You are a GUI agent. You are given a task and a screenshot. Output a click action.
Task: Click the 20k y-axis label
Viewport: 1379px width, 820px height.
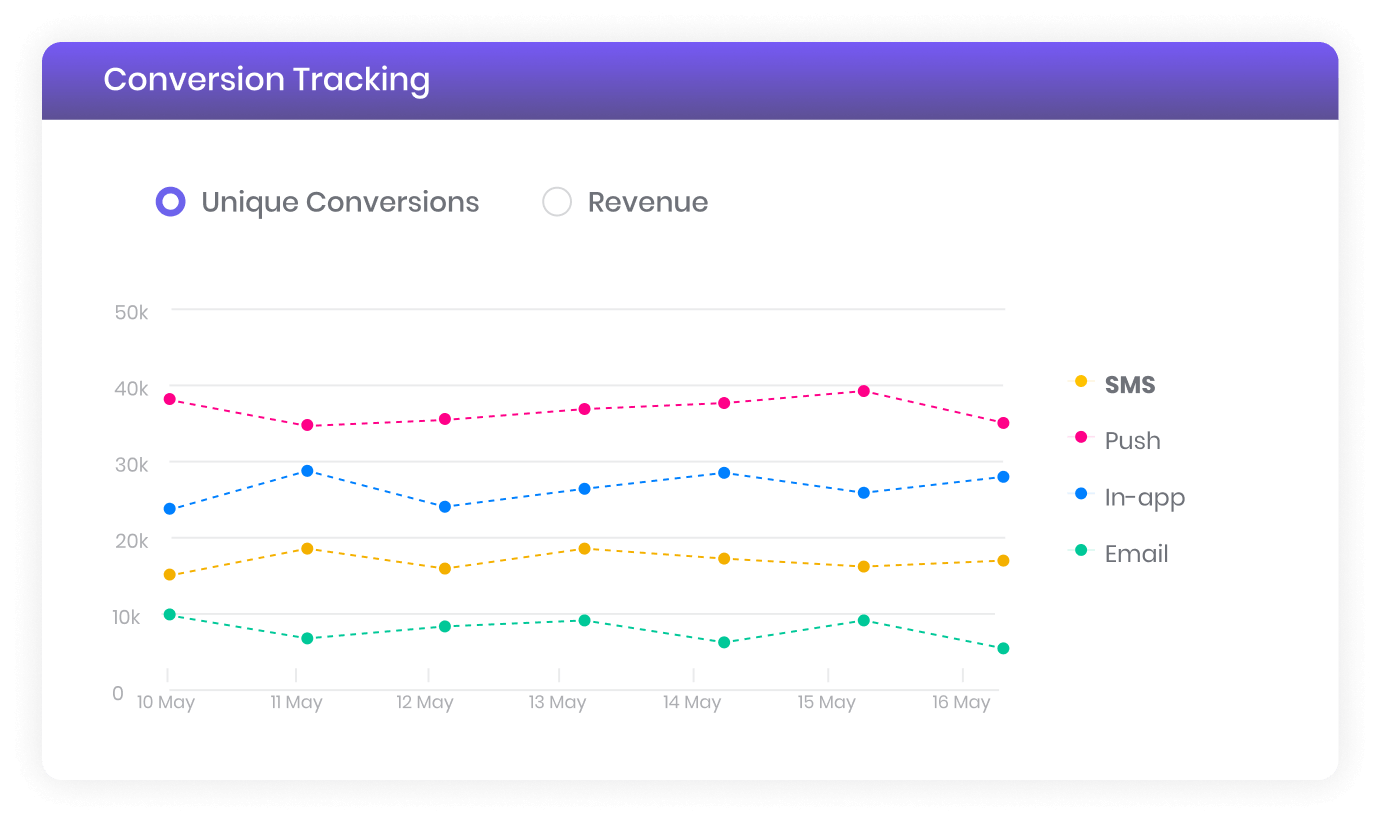coord(131,541)
